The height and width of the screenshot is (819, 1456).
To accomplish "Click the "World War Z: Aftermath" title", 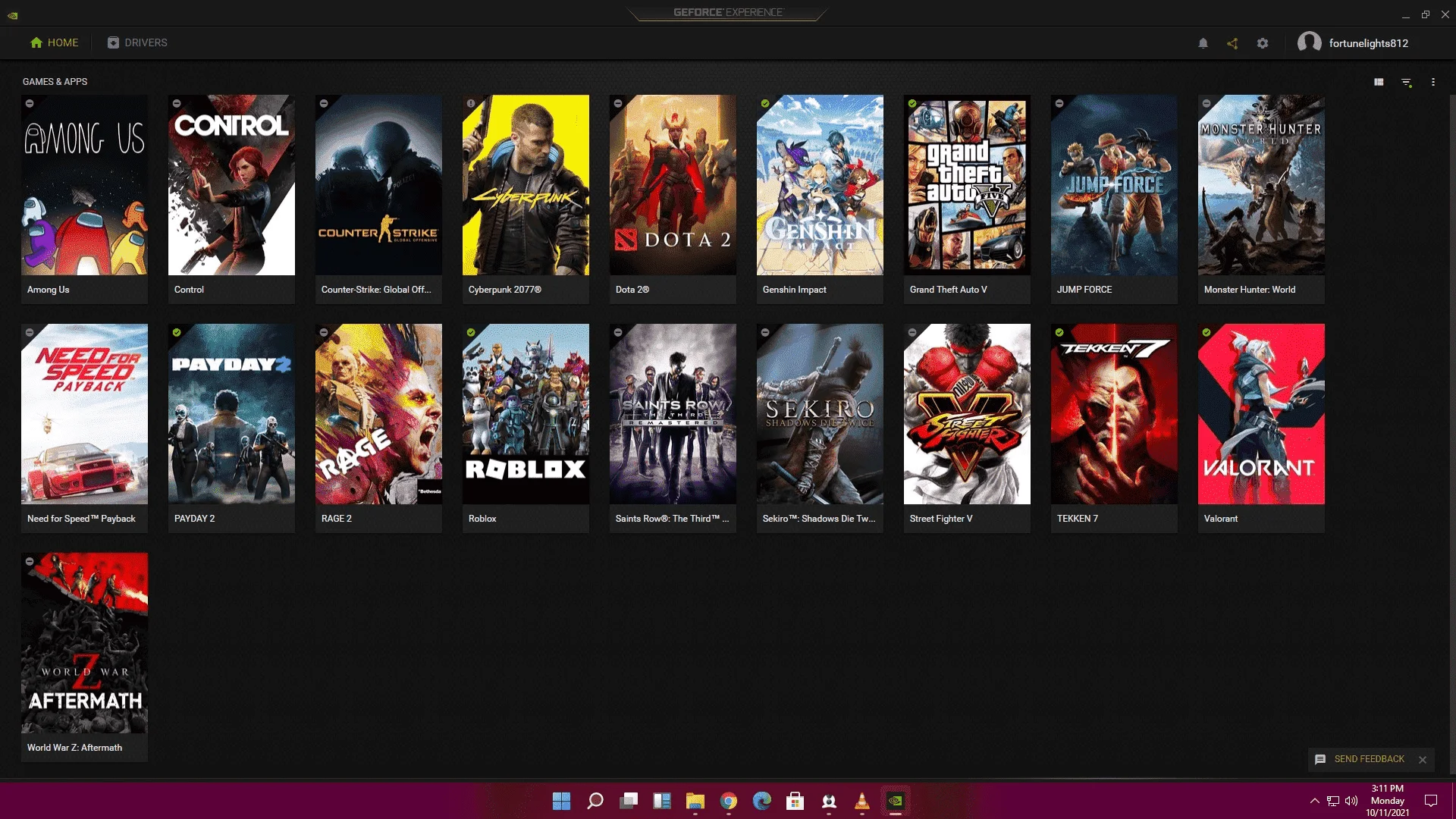I will point(74,748).
